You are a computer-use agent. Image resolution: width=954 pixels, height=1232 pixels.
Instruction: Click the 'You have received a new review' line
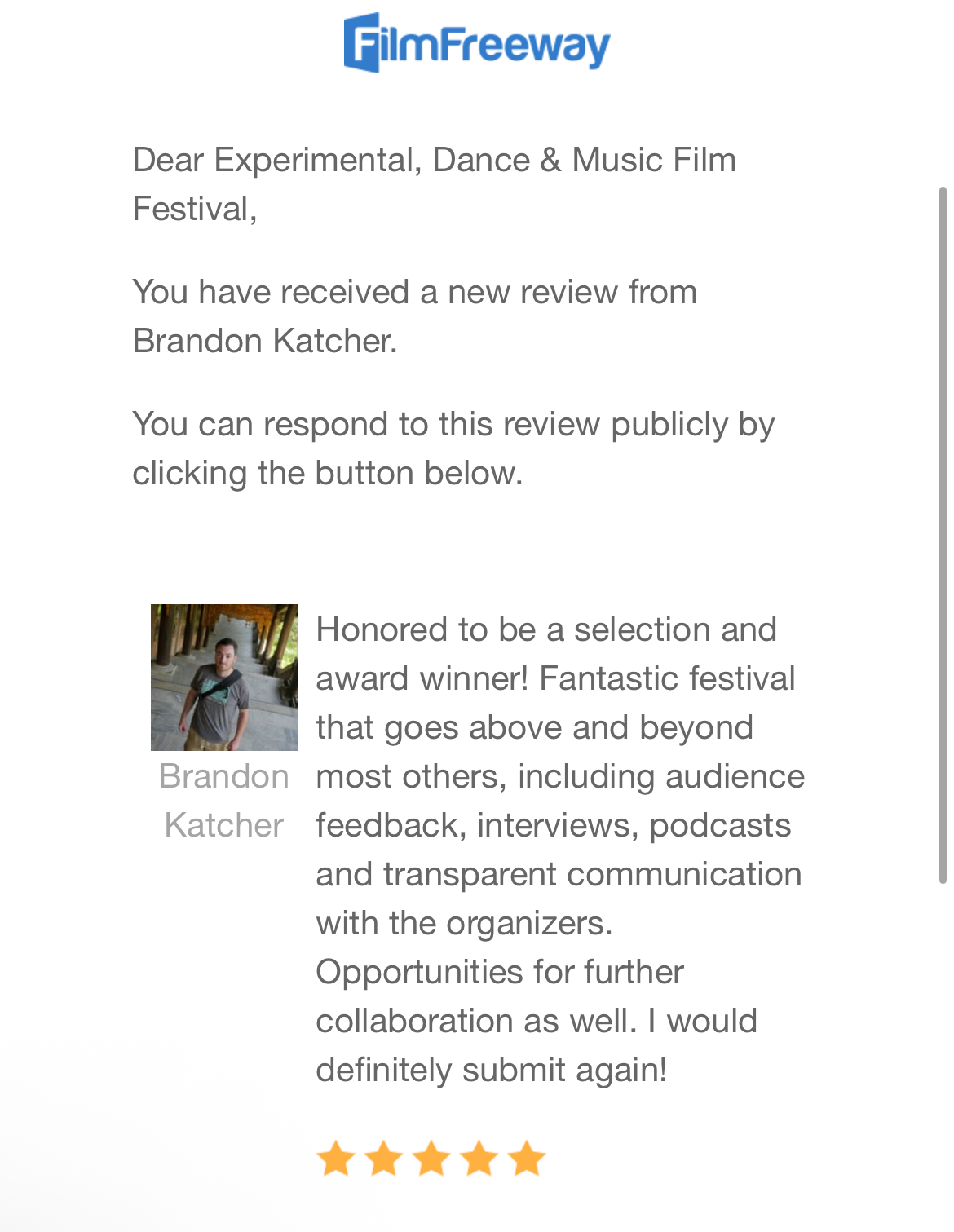(x=414, y=292)
